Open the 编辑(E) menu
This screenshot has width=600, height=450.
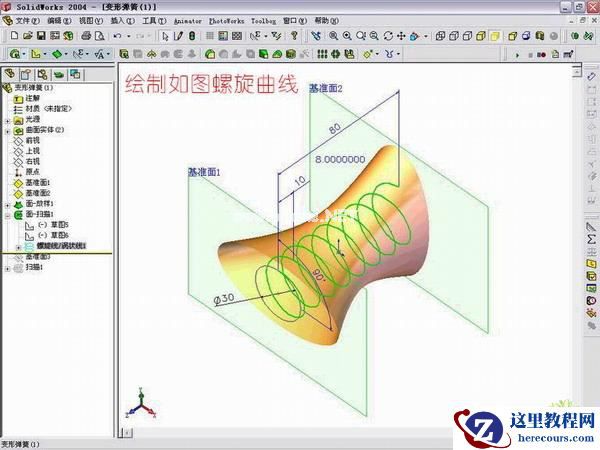pyautogui.click(x=59, y=21)
